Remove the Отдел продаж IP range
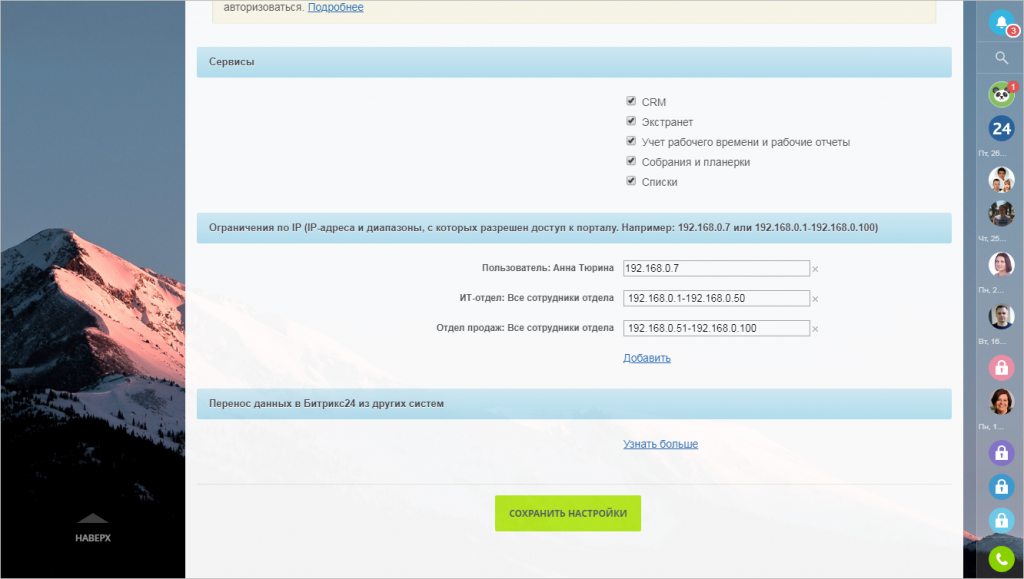The width and height of the screenshot is (1024, 579). tap(815, 329)
